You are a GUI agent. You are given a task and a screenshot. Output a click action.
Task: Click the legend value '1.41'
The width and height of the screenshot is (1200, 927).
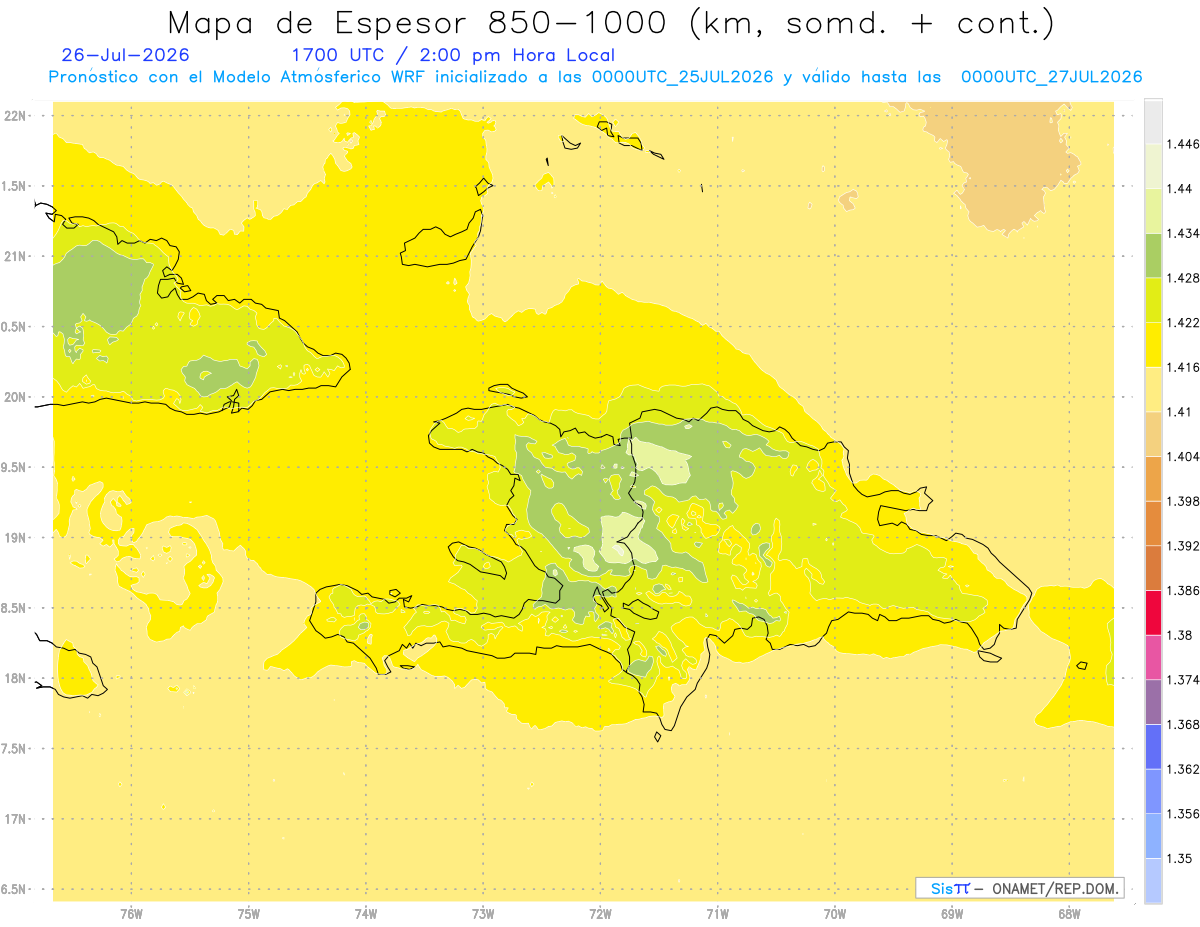pyautogui.click(x=1180, y=411)
